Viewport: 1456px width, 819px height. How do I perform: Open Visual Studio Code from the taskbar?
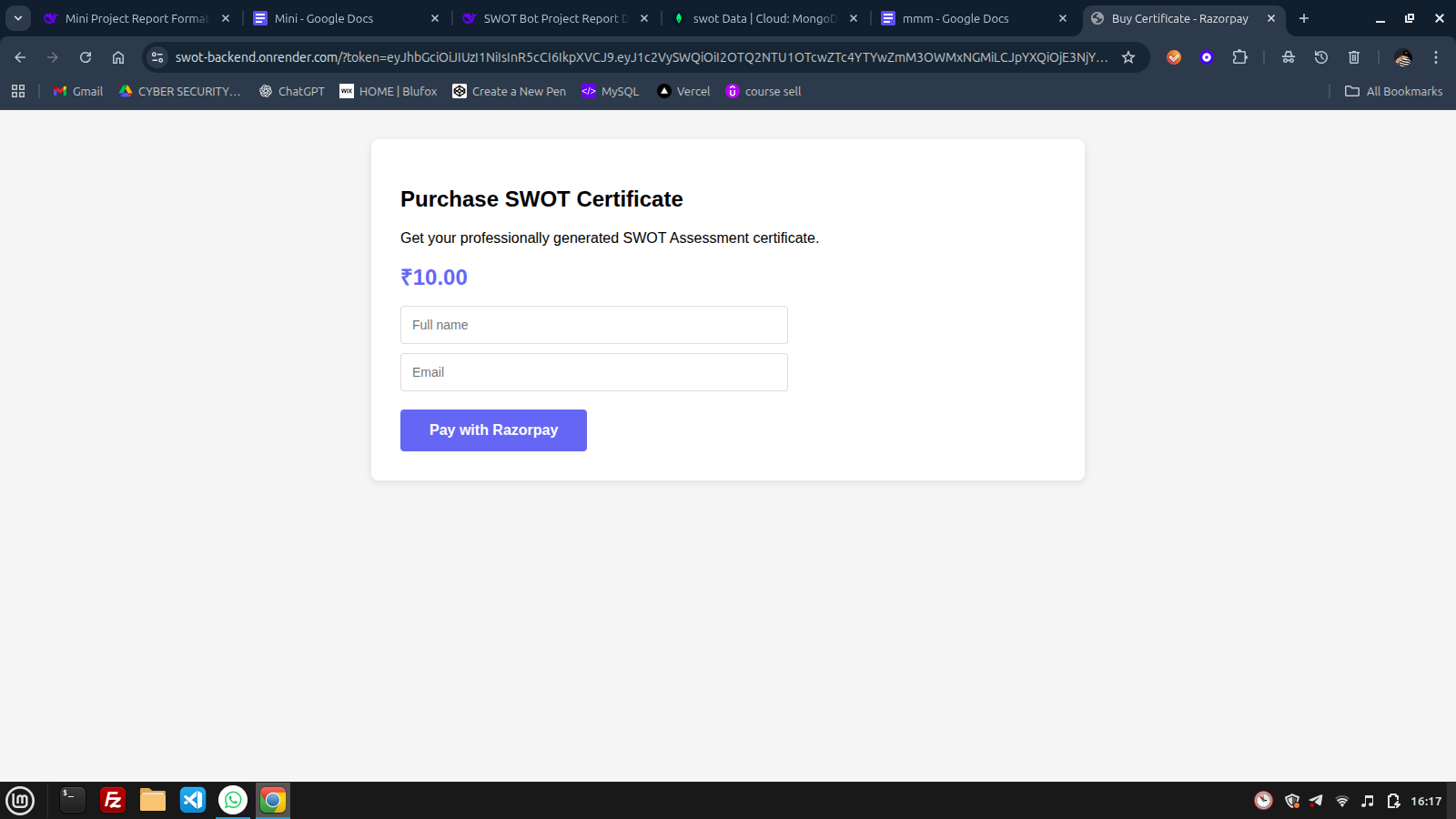click(192, 800)
